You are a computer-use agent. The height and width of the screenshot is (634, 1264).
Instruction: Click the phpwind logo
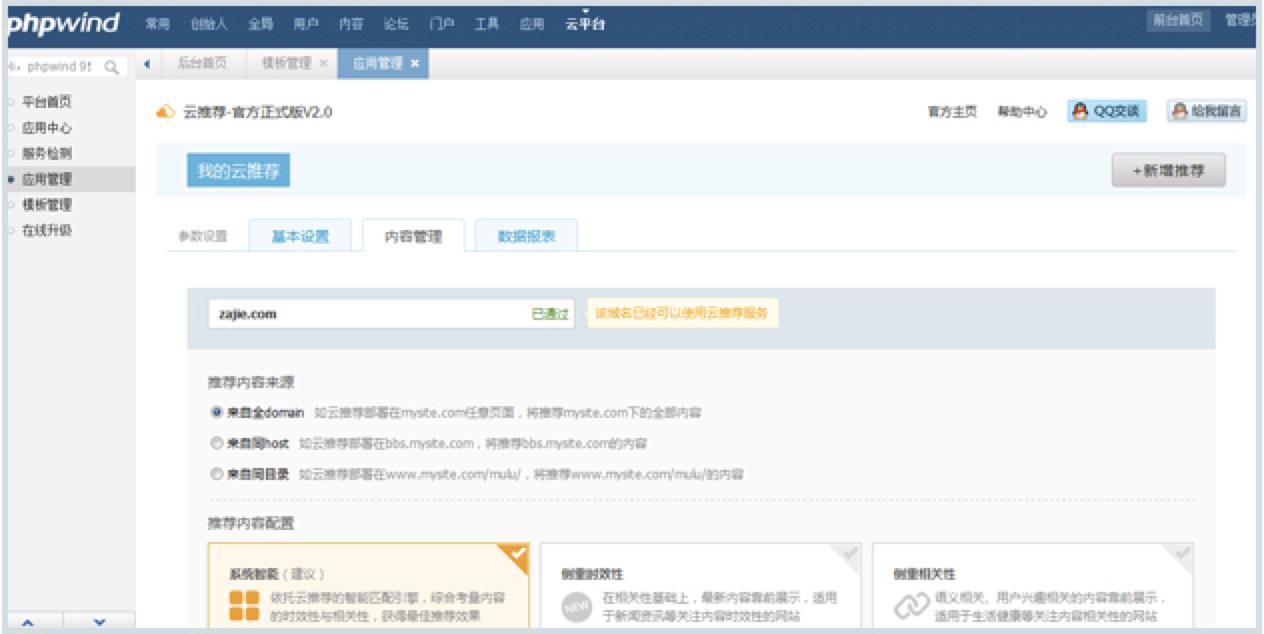[63, 22]
